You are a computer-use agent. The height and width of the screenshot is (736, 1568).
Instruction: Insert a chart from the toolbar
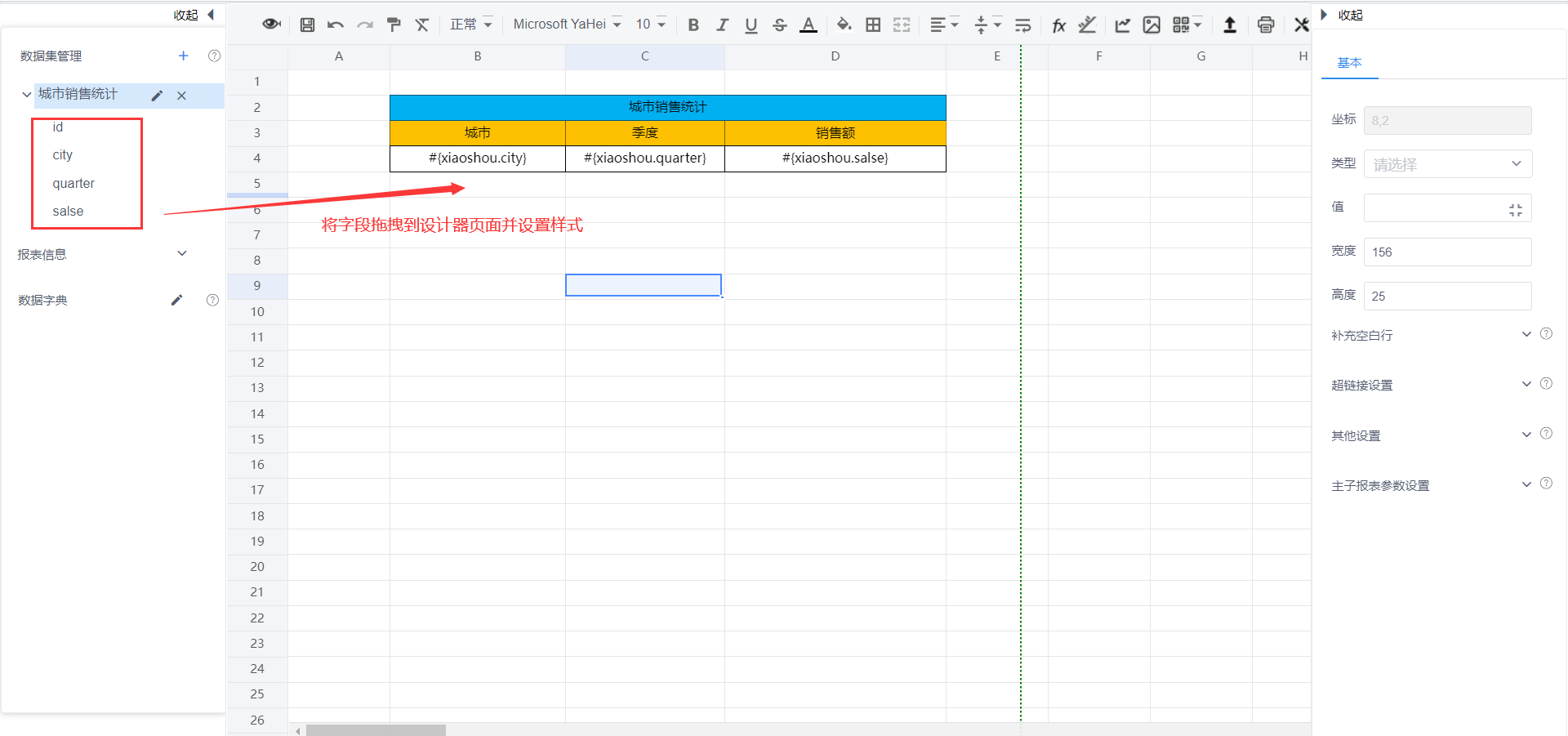1123,25
